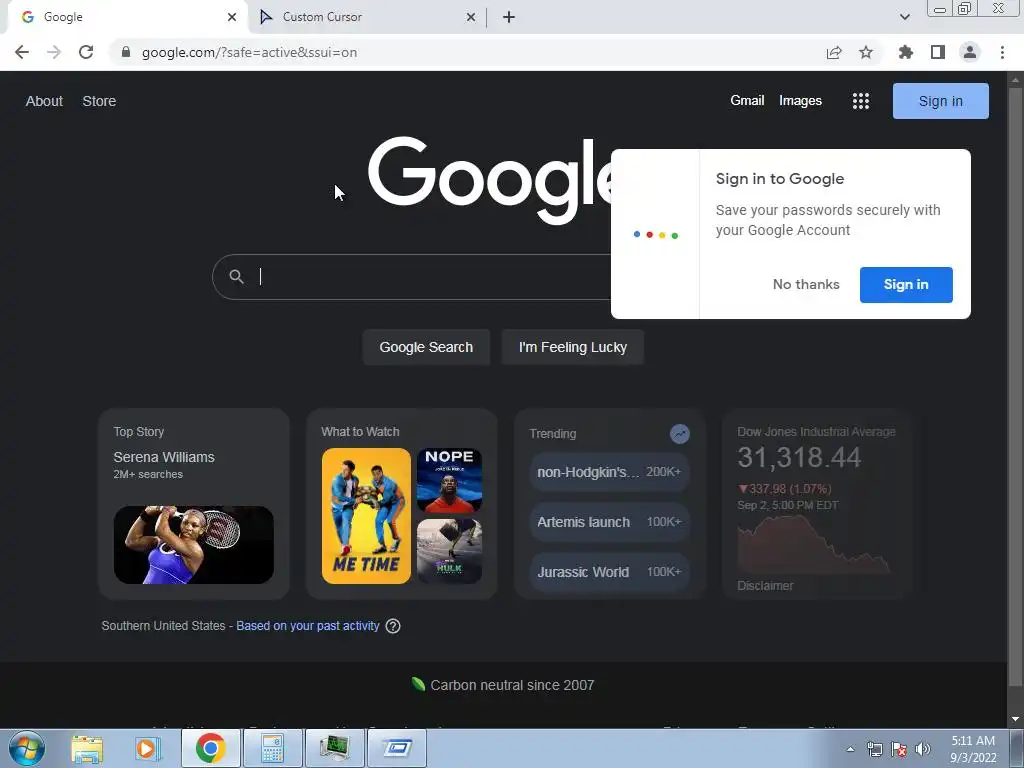This screenshot has height=768, width=1024.
Task: Share this page using the share icon
Action: pos(833,52)
